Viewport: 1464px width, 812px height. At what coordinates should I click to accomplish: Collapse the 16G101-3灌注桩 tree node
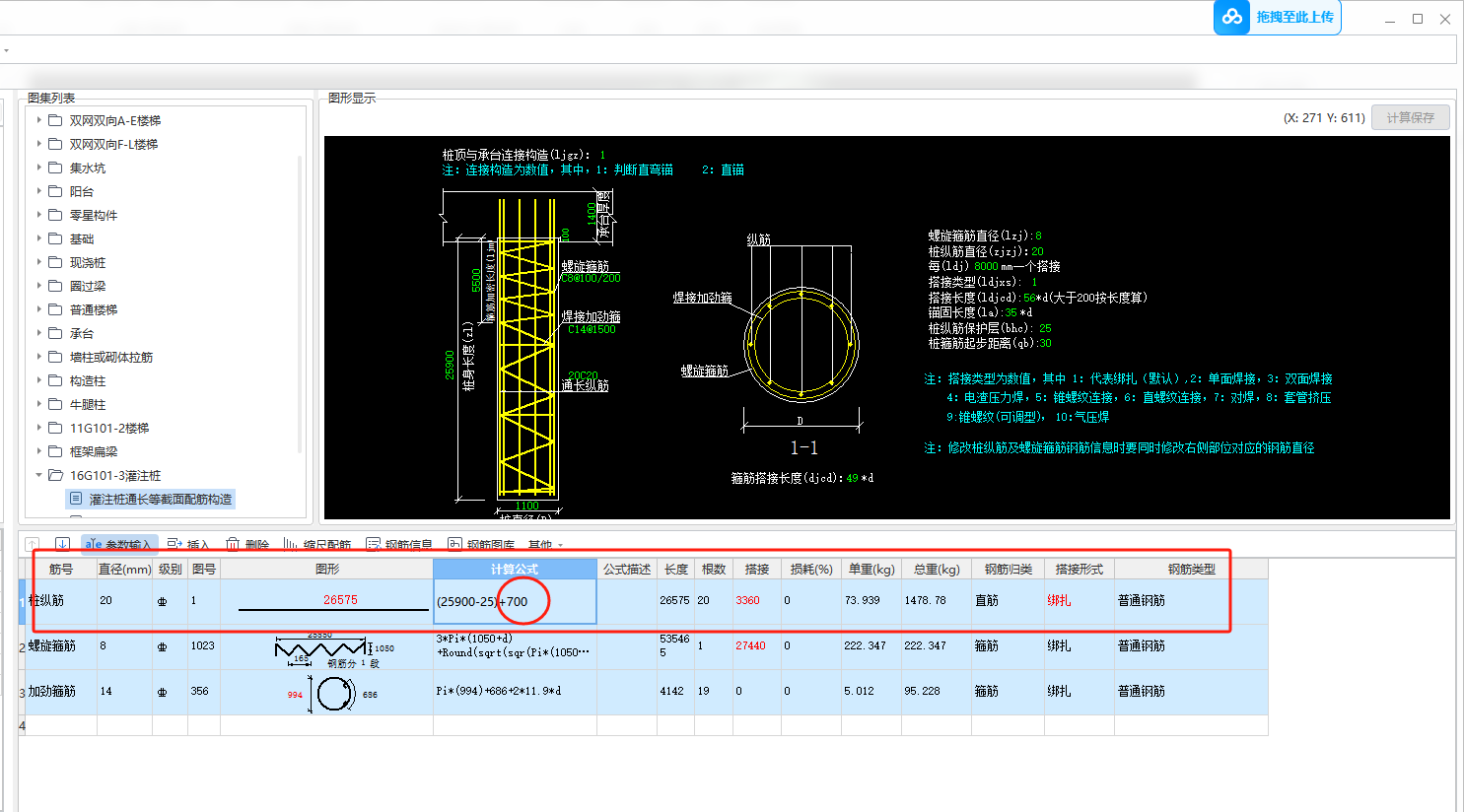coord(39,475)
